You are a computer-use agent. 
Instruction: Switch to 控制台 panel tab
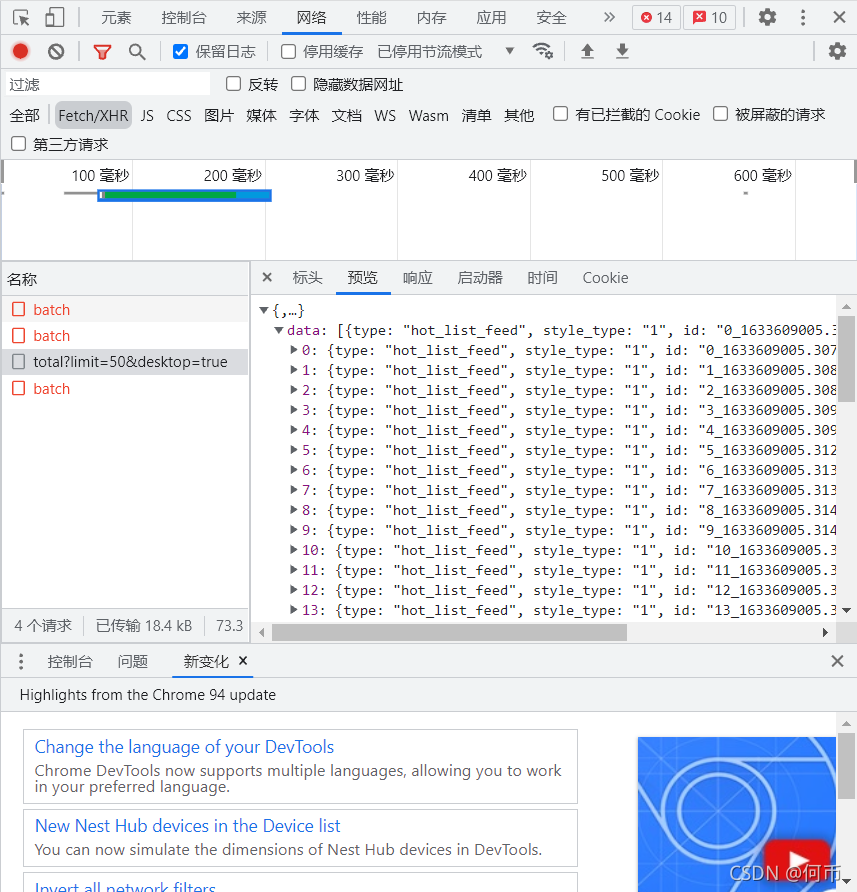tap(184, 18)
